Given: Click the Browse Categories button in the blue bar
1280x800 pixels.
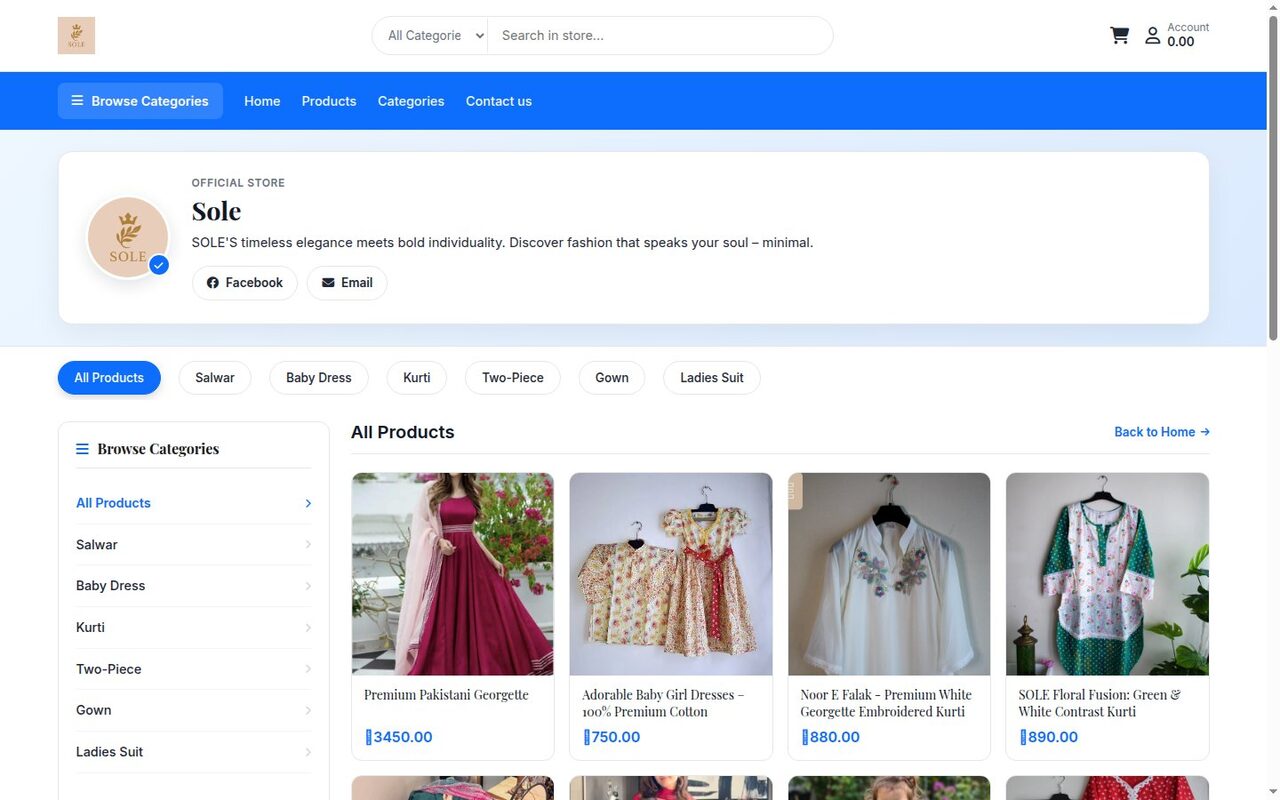Looking at the screenshot, I should (x=140, y=101).
